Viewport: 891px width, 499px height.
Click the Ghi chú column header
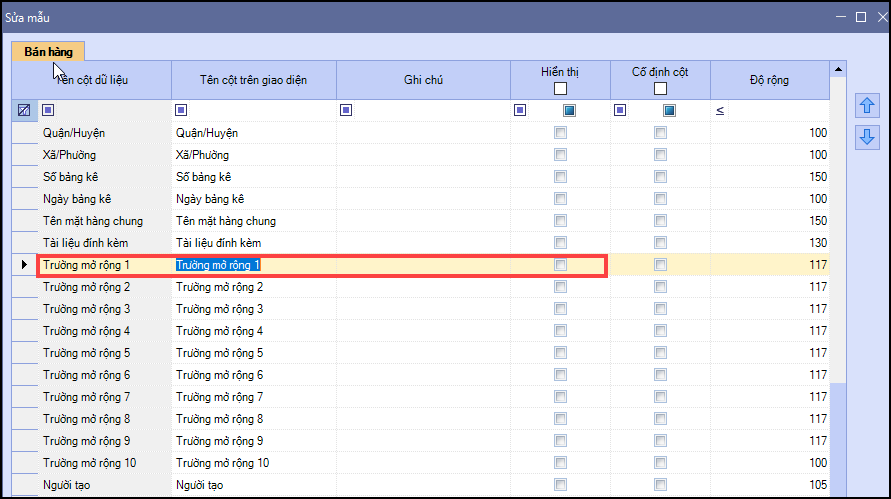point(423,80)
